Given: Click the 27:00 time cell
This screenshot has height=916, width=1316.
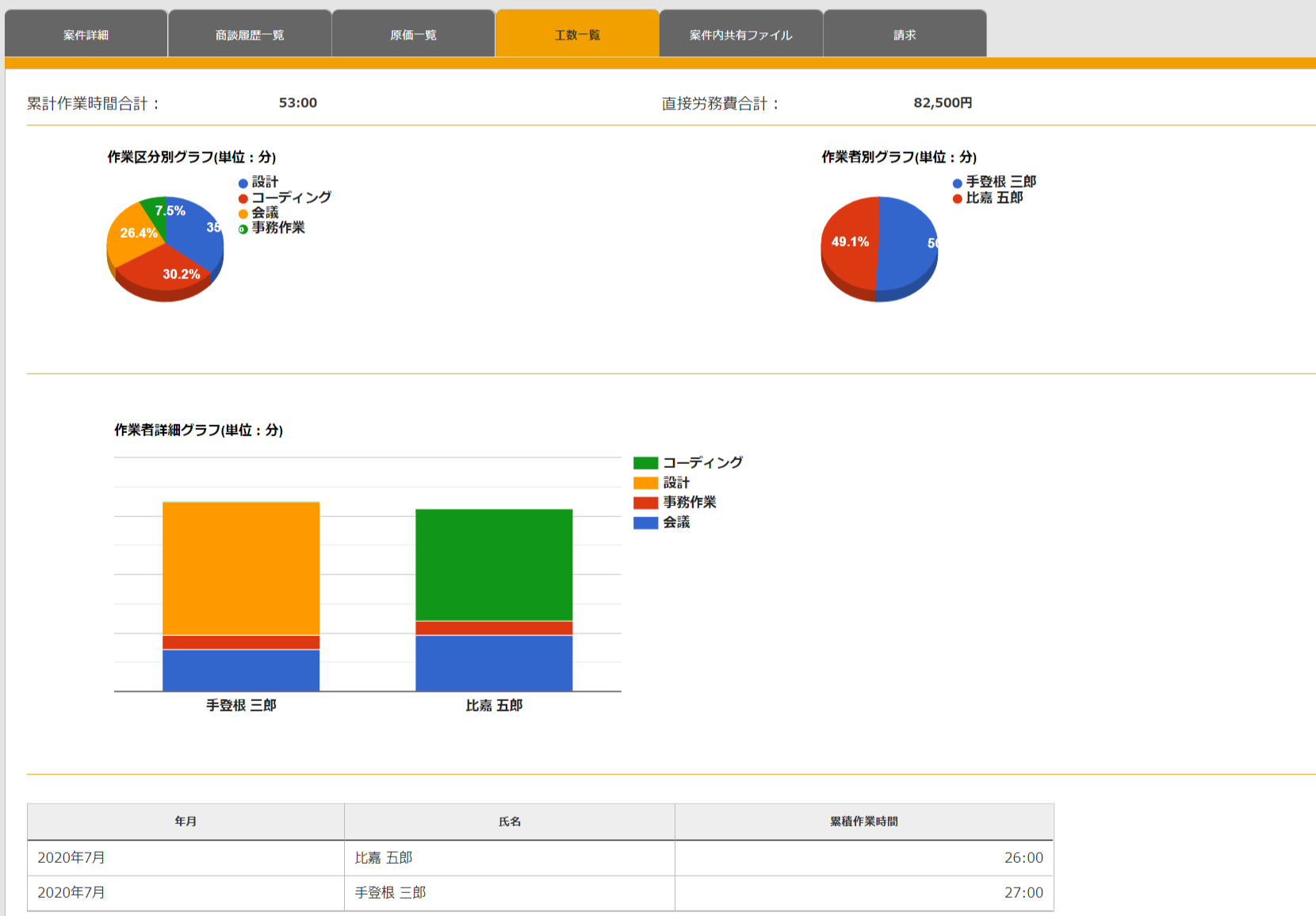Looking at the screenshot, I should point(864,893).
